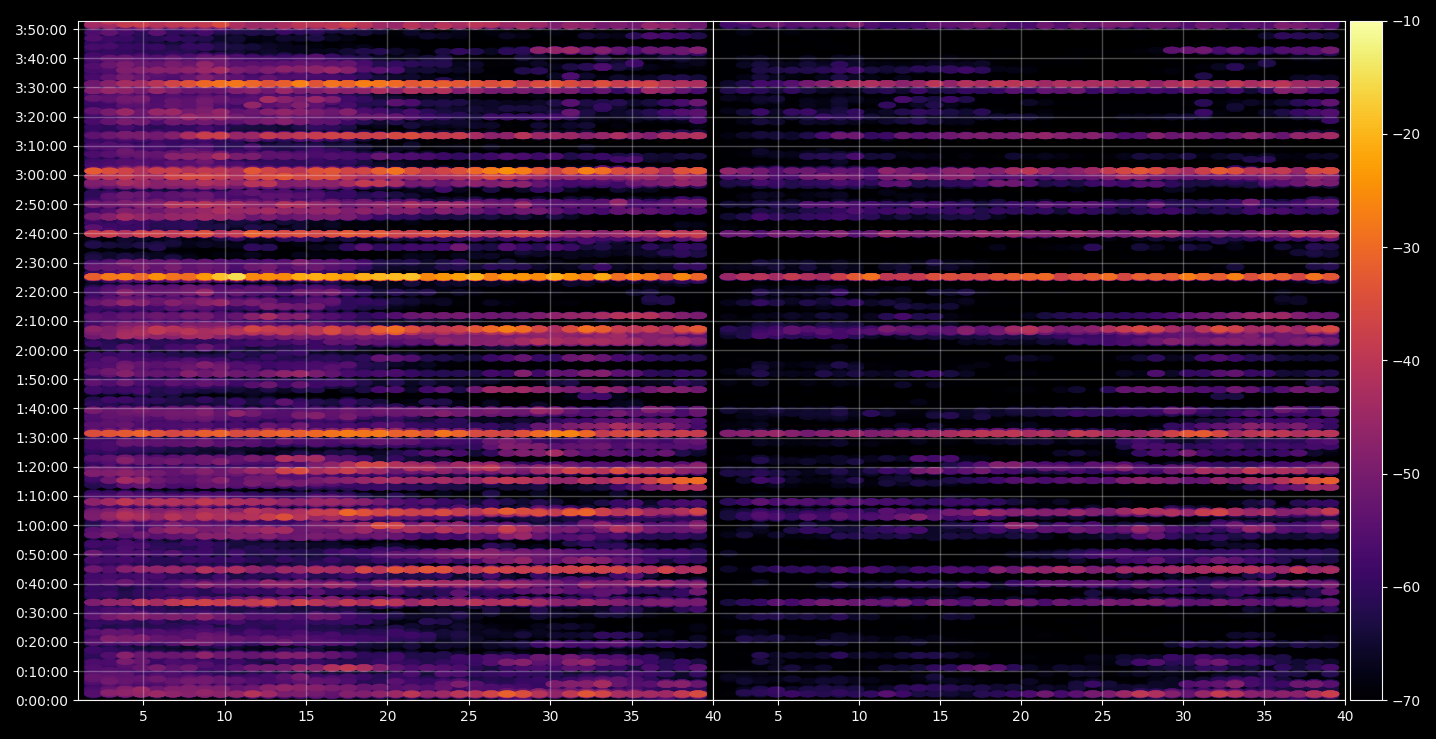
Task: Pick the 0:40:00 y-axis time label
Action: [42, 584]
